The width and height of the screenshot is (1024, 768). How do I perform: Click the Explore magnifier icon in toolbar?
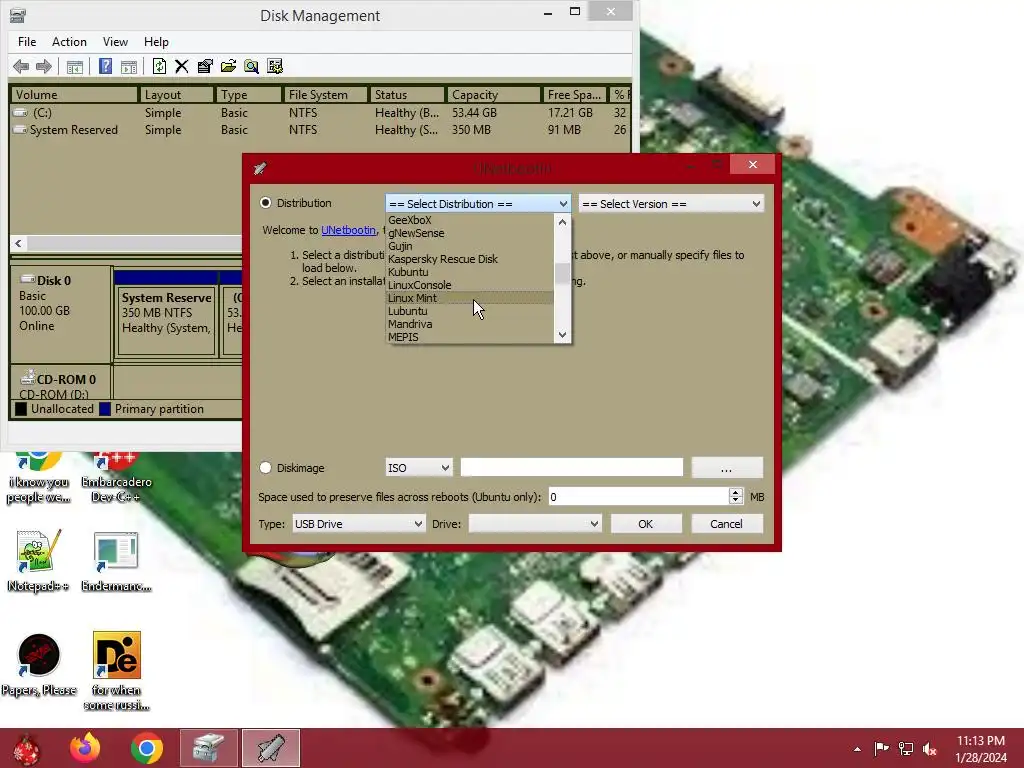[x=251, y=66]
